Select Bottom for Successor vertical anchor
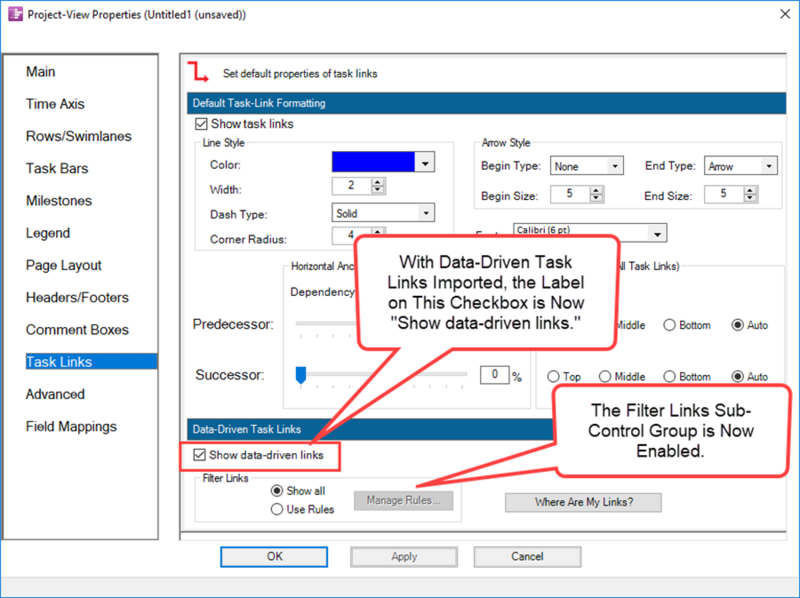 tap(669, 377)
